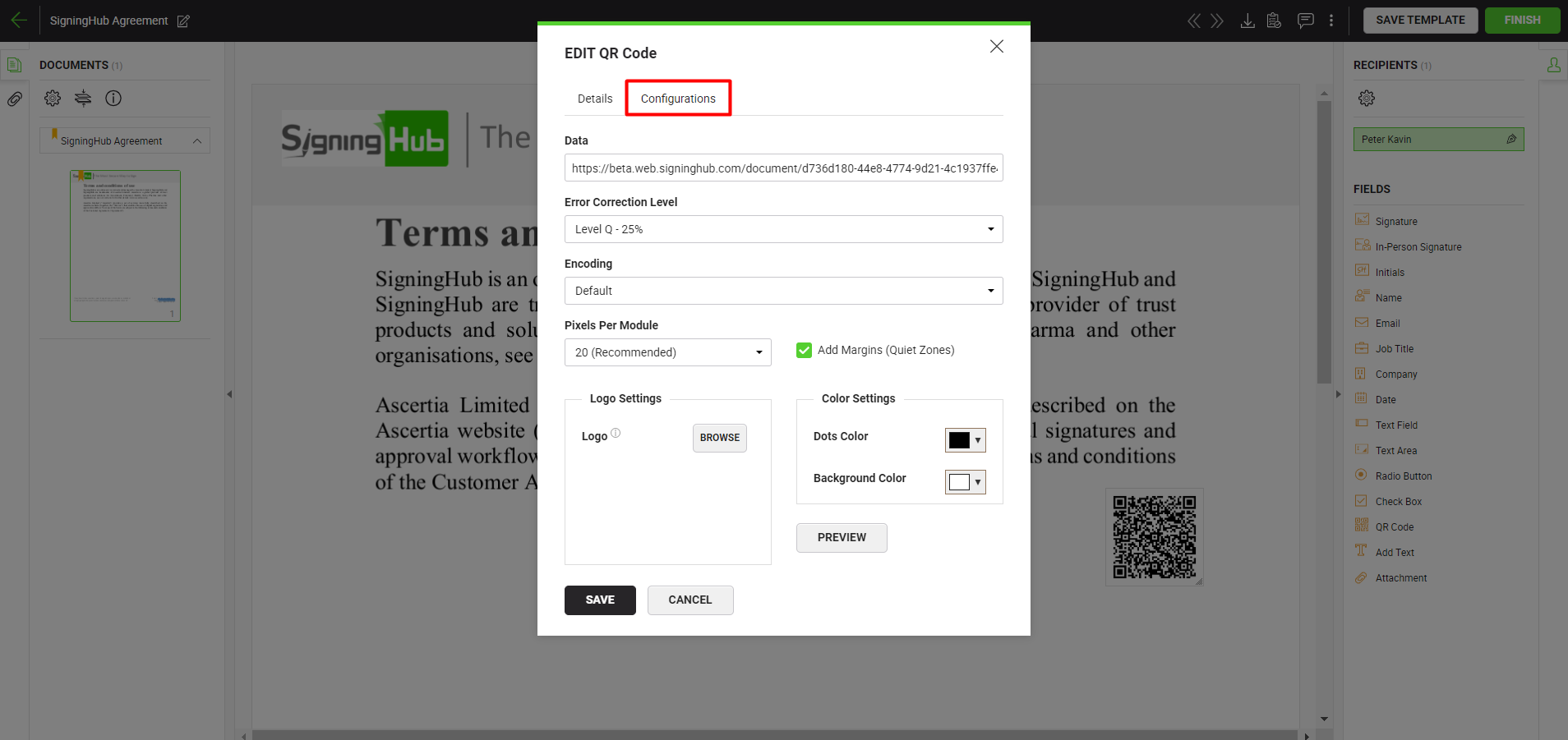Viewport: 1568px width, 740px height.
Task: Click the PREVIEW button
Action: point(842,538)
